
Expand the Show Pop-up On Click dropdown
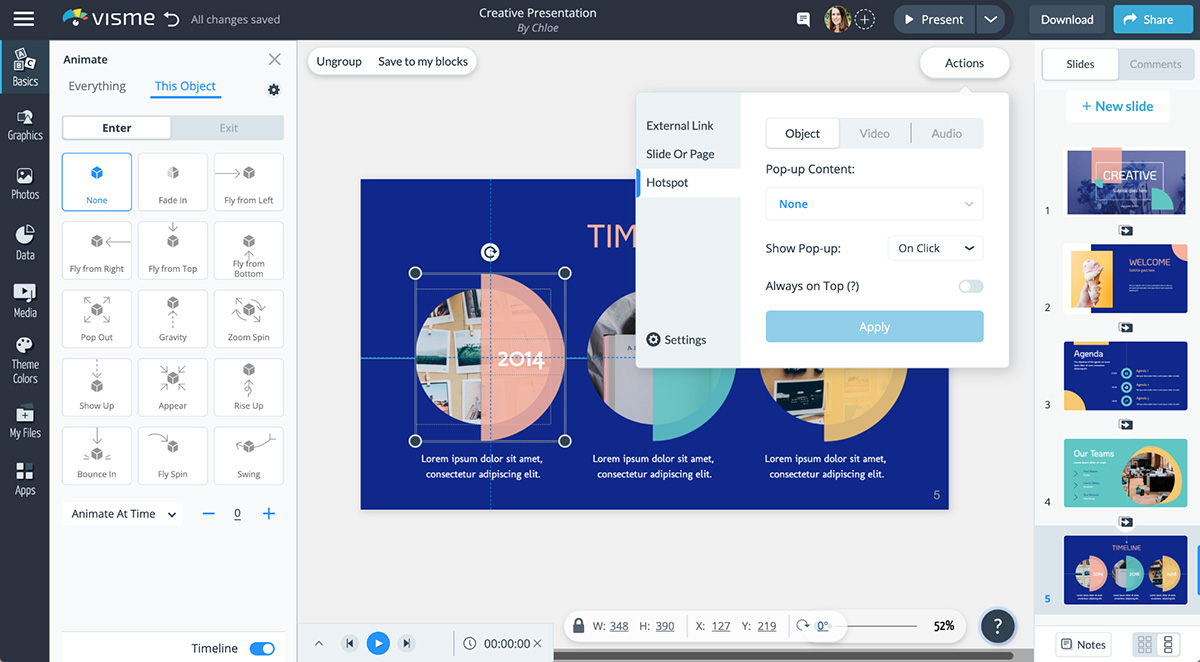[935, 248]
